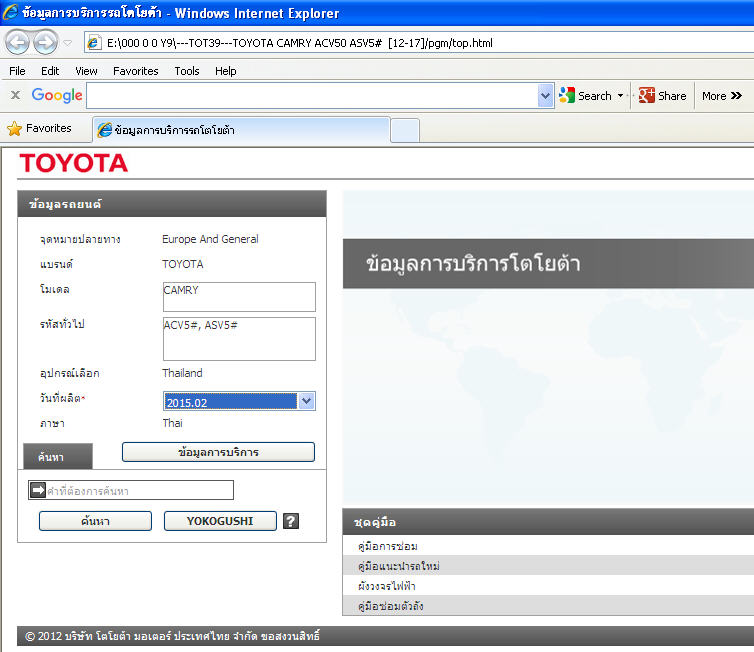
Task: Click the TOYOTA logo
Action: [x=74, y=163]
